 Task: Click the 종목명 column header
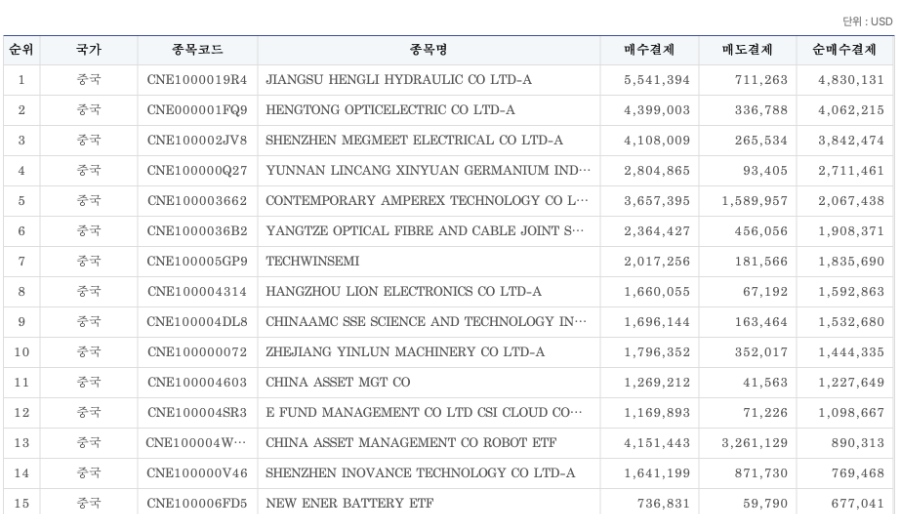click(x=428, y=50)
